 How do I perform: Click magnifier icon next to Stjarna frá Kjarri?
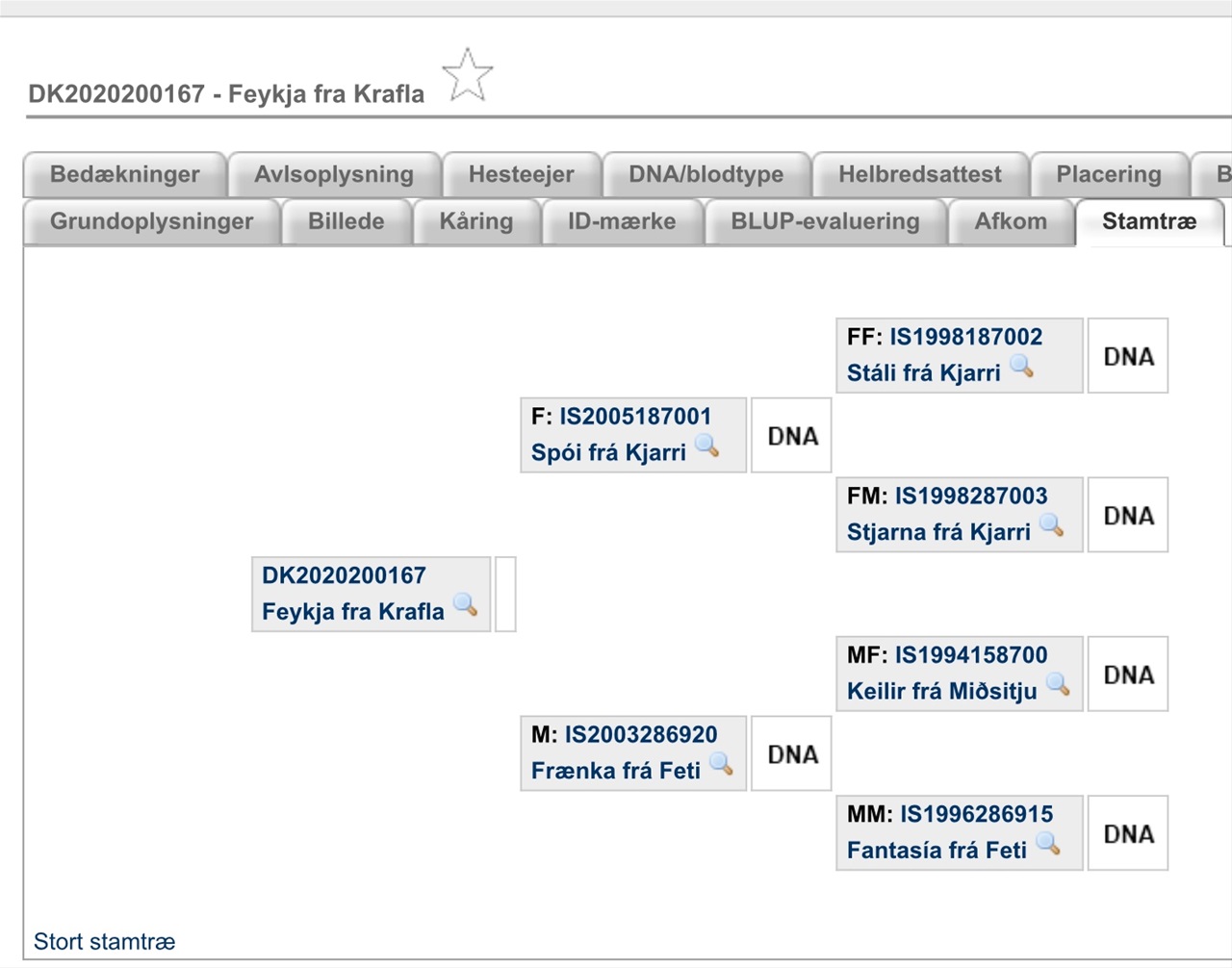click(x=1052, y=525)
